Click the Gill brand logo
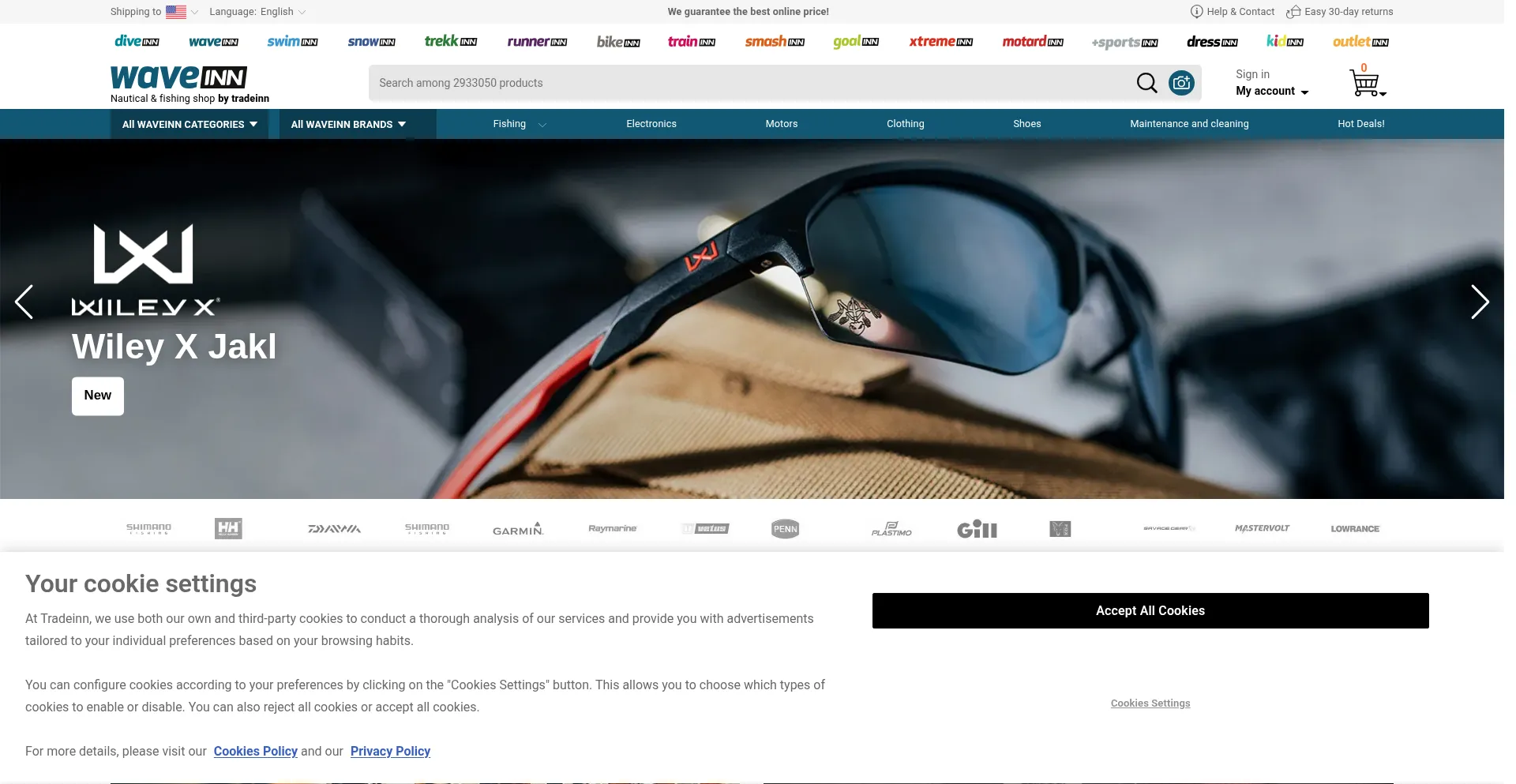Image resolution: width=1516 pixels, height=784 pixels. (x=977, y=529)
